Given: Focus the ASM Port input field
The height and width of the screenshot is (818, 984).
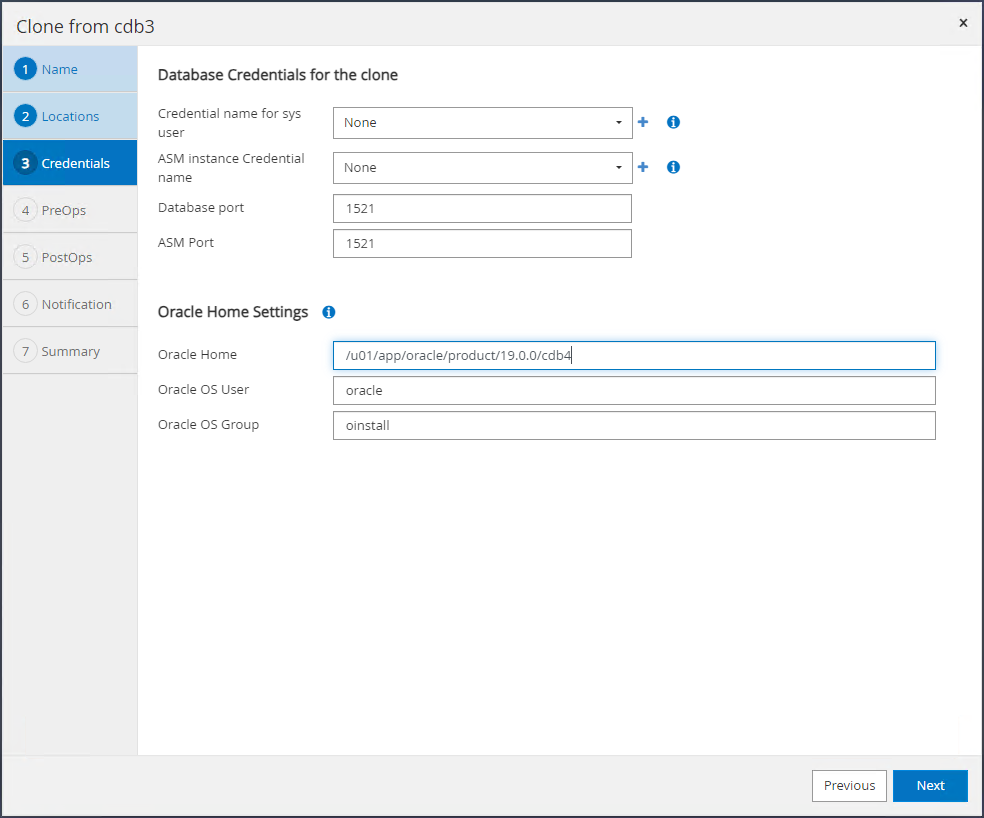Looking at the screenshot, I should point(482,244).
